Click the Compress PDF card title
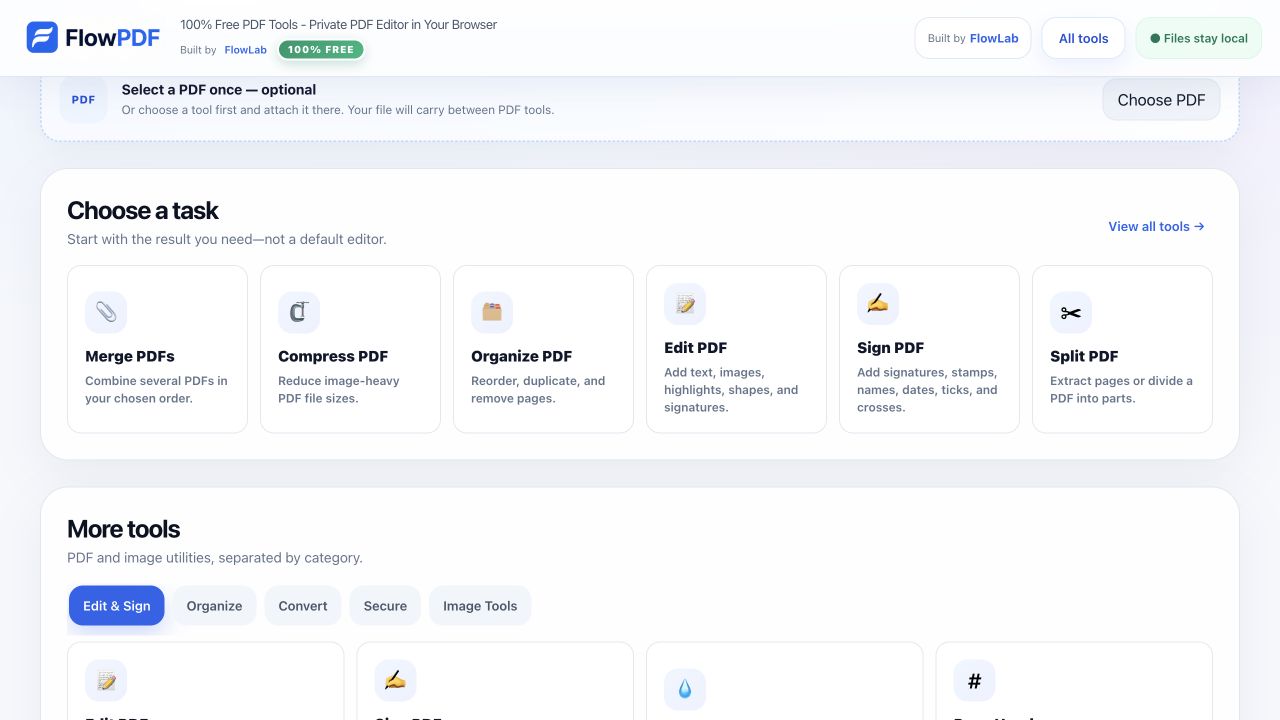This screenshot has width=1280, height=720. tap(333, 356)
